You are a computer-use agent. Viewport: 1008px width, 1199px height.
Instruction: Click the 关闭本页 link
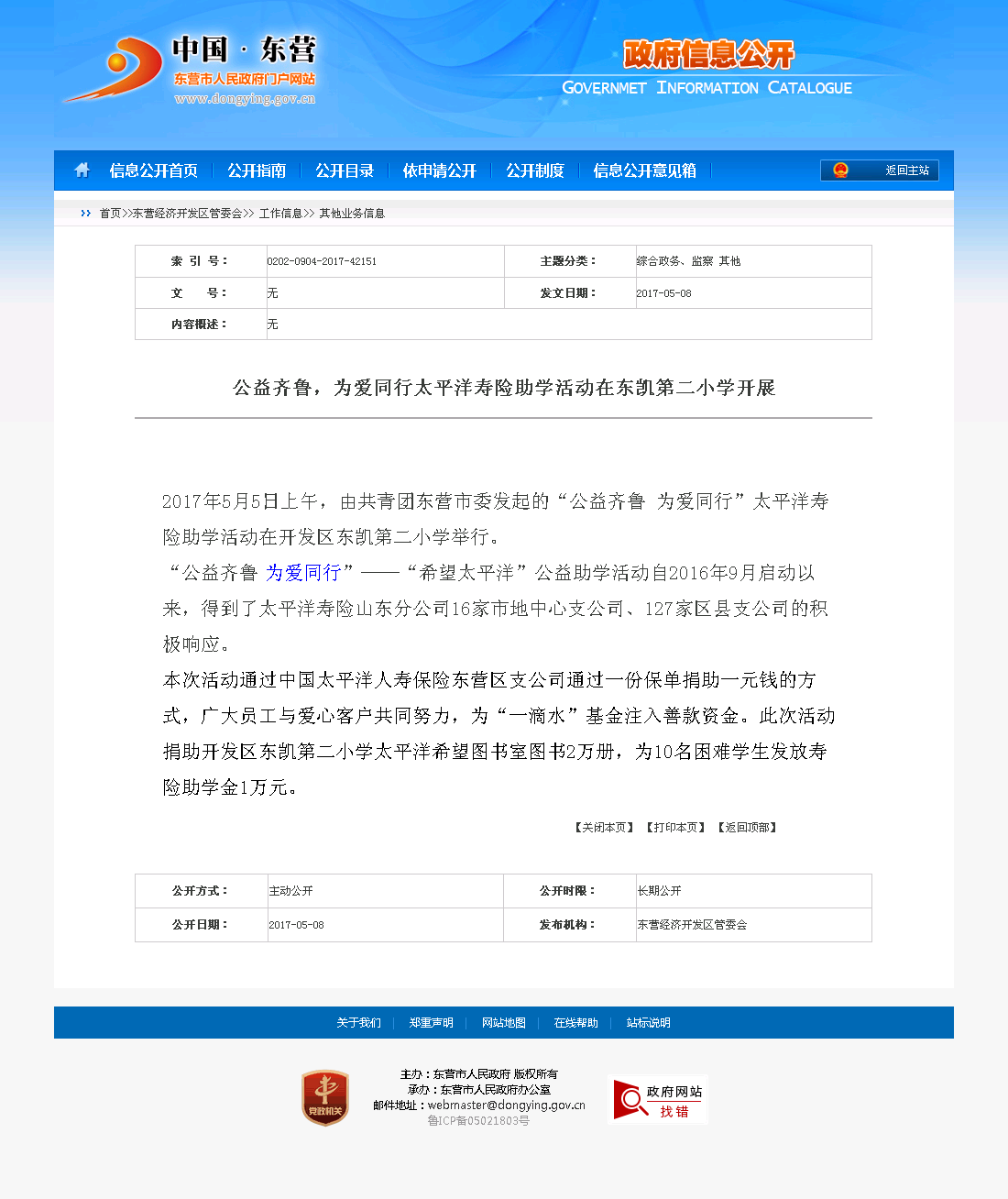pos(605,828)
